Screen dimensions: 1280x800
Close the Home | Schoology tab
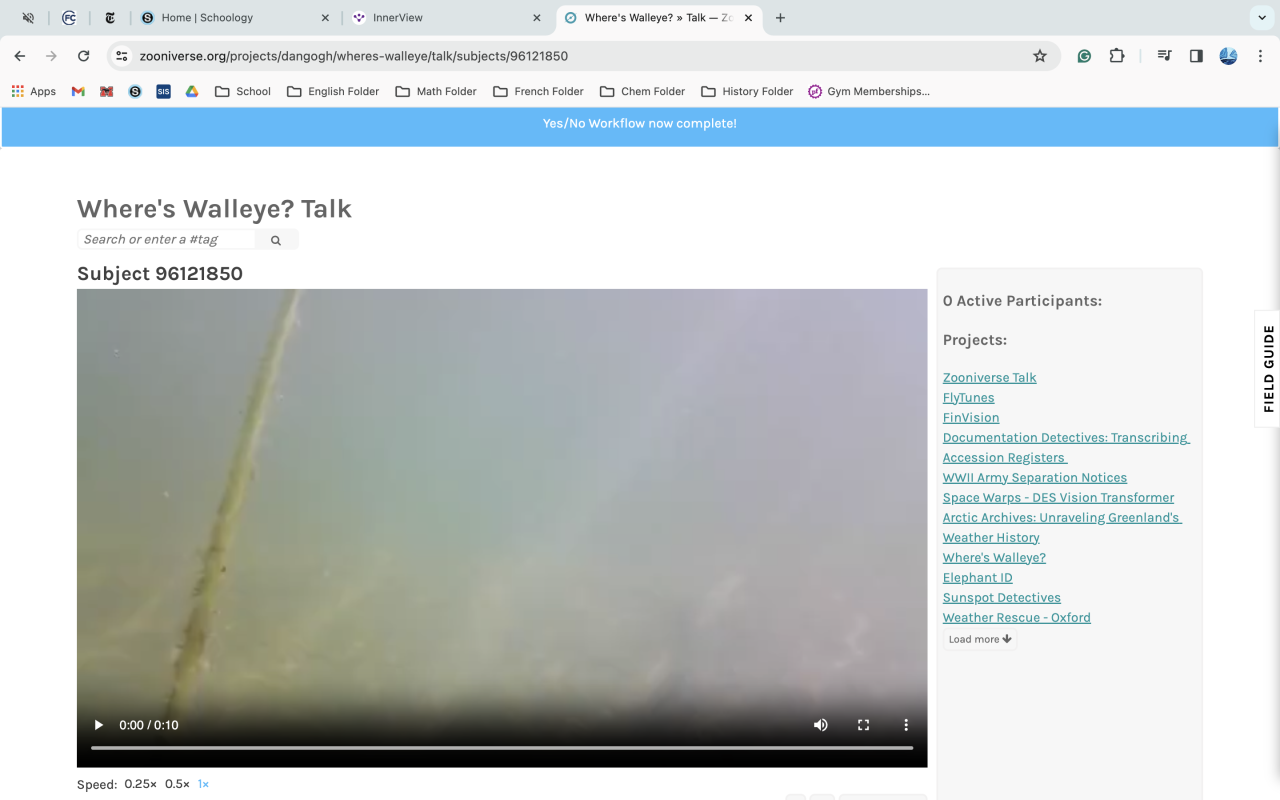(326, 18)
